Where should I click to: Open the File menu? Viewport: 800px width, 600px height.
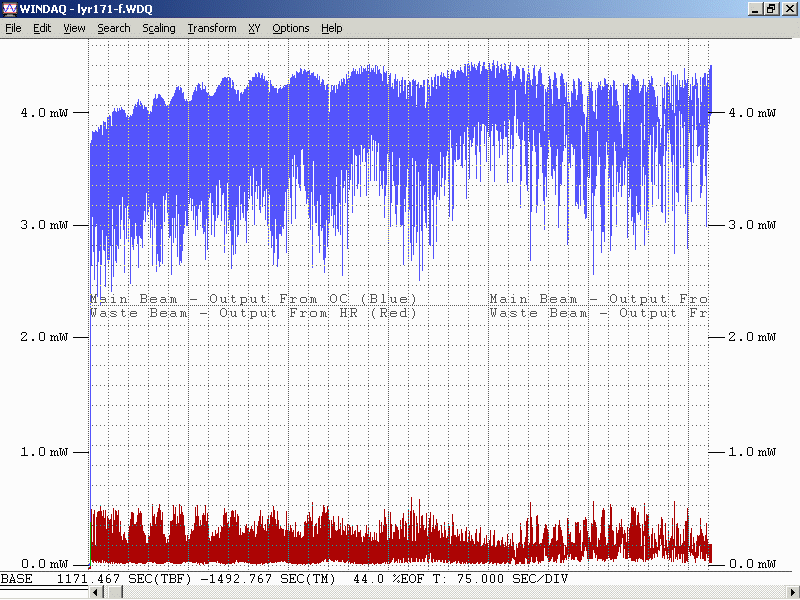click(13, 28)
